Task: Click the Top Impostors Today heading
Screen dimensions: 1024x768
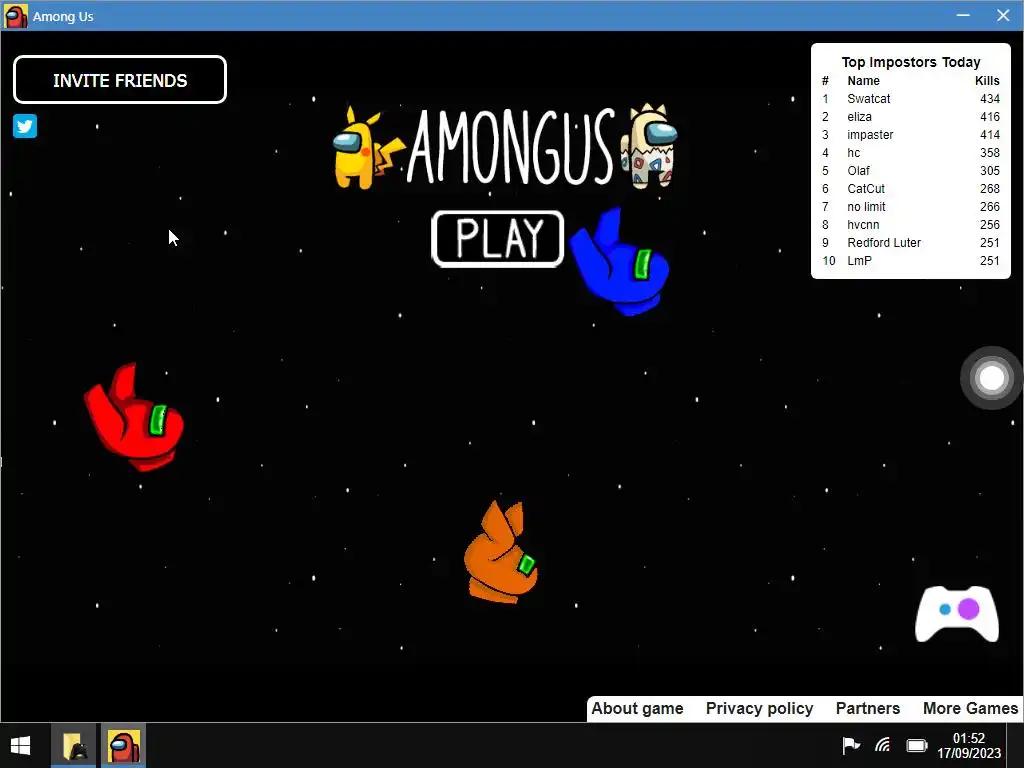Action: point(911,62)
